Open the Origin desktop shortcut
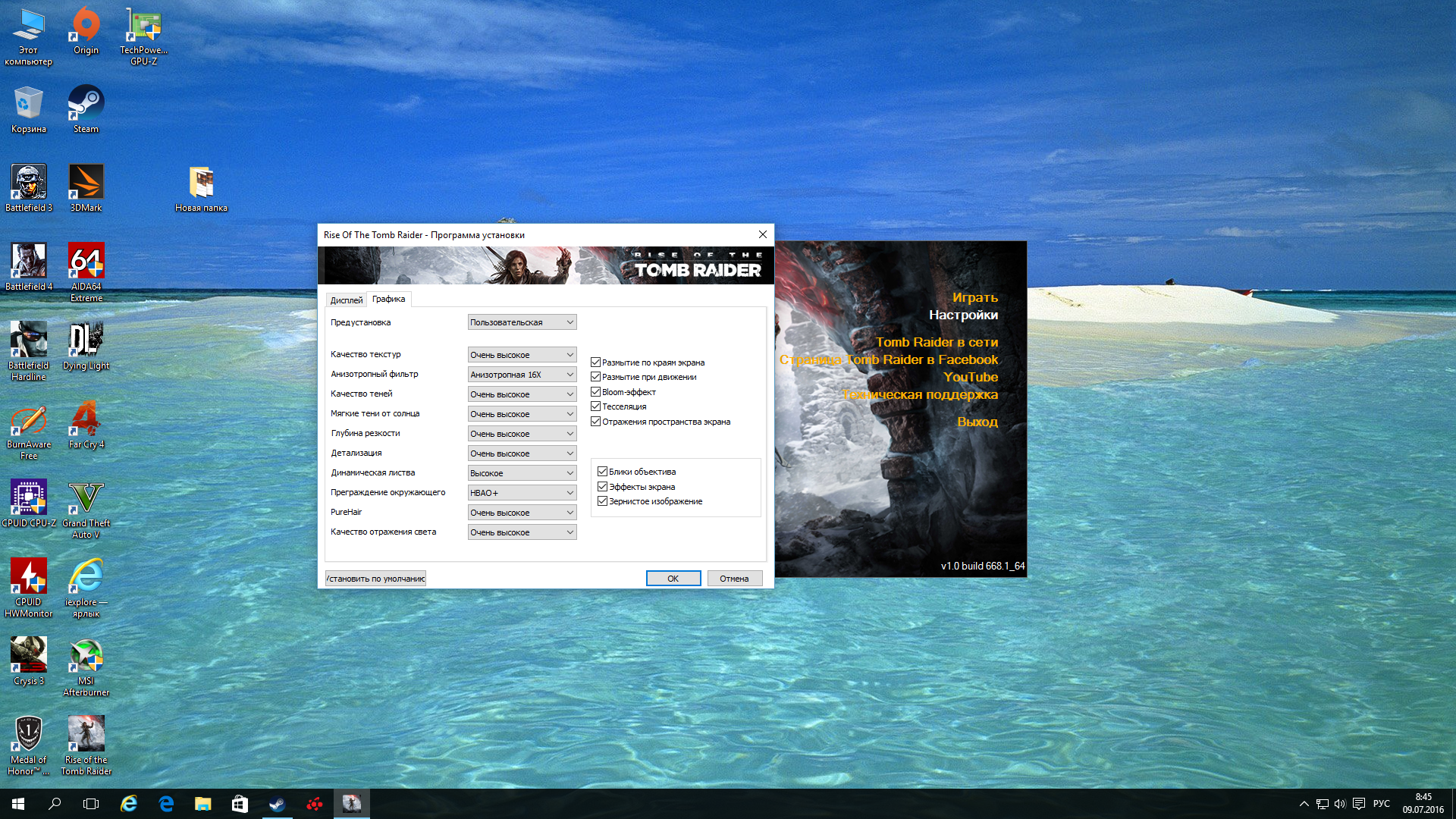 [86, 26]
